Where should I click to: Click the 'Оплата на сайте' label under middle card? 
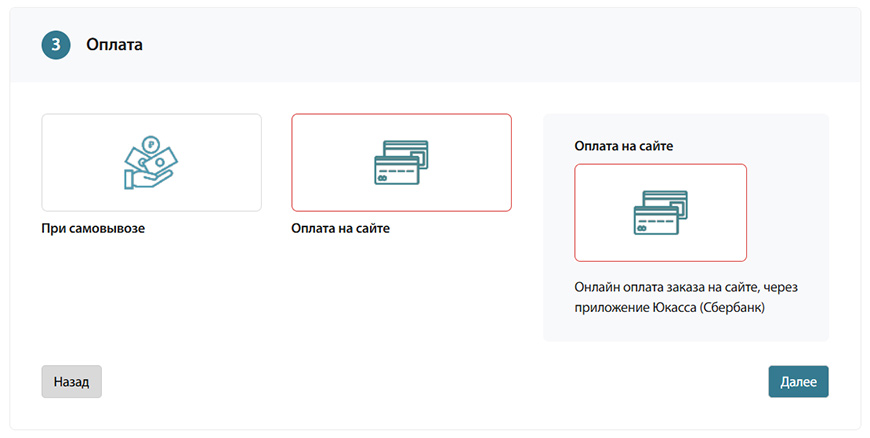tap(340, 228)
